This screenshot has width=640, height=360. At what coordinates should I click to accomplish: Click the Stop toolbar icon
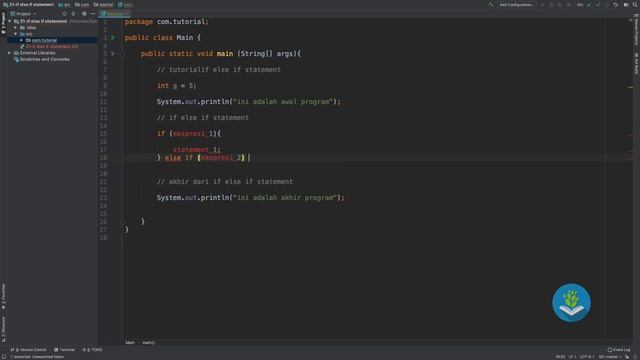click(x=568, y=4)
